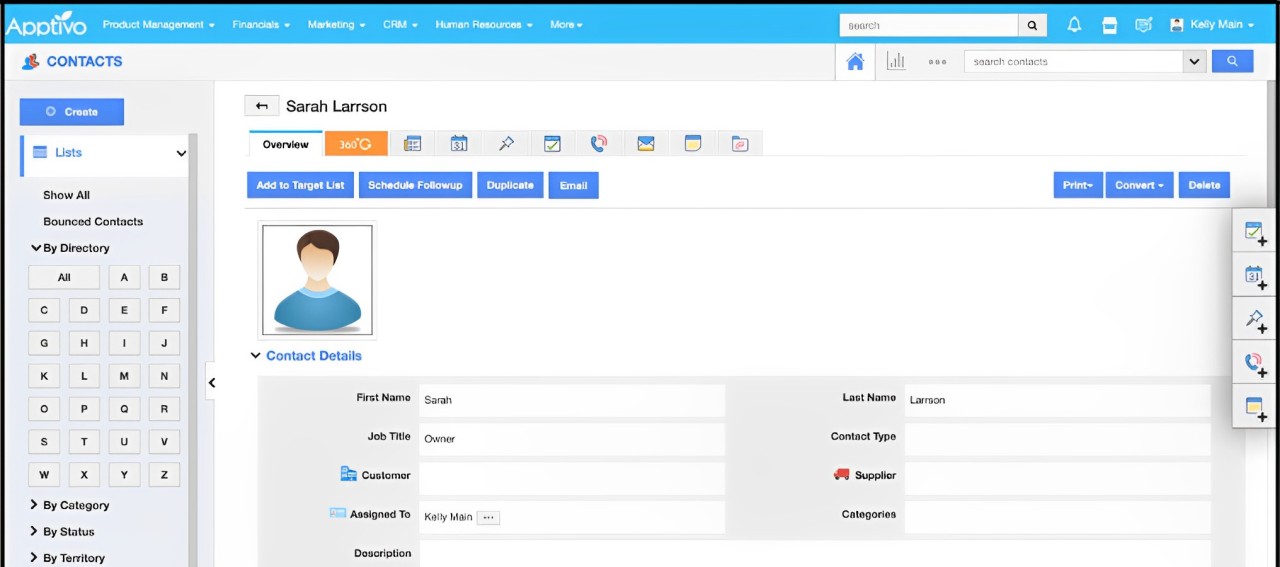Add calendar event from right quick-create panel
The width and height of the screenshot is (1280, 567).
[x=1255, y=277]
